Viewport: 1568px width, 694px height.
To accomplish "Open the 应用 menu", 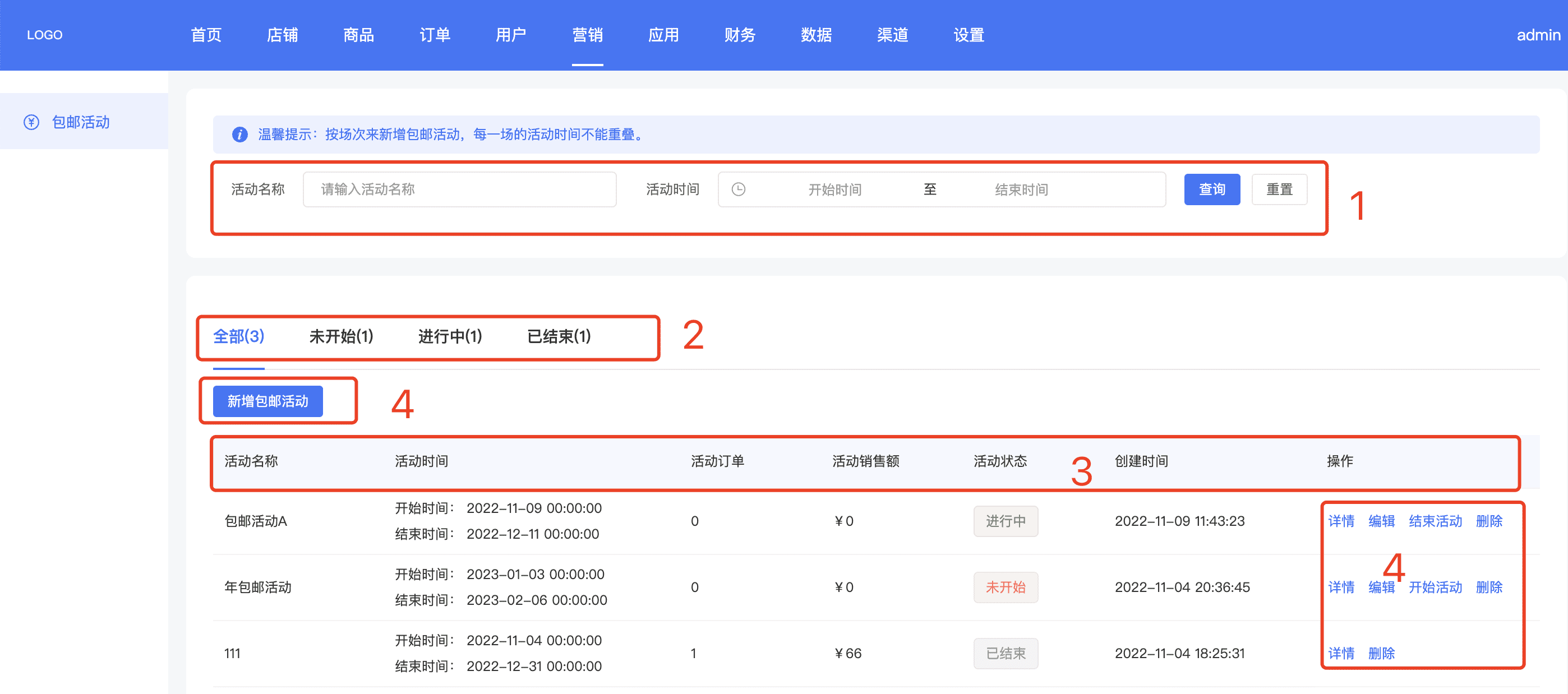I will (x=663, y=35).
